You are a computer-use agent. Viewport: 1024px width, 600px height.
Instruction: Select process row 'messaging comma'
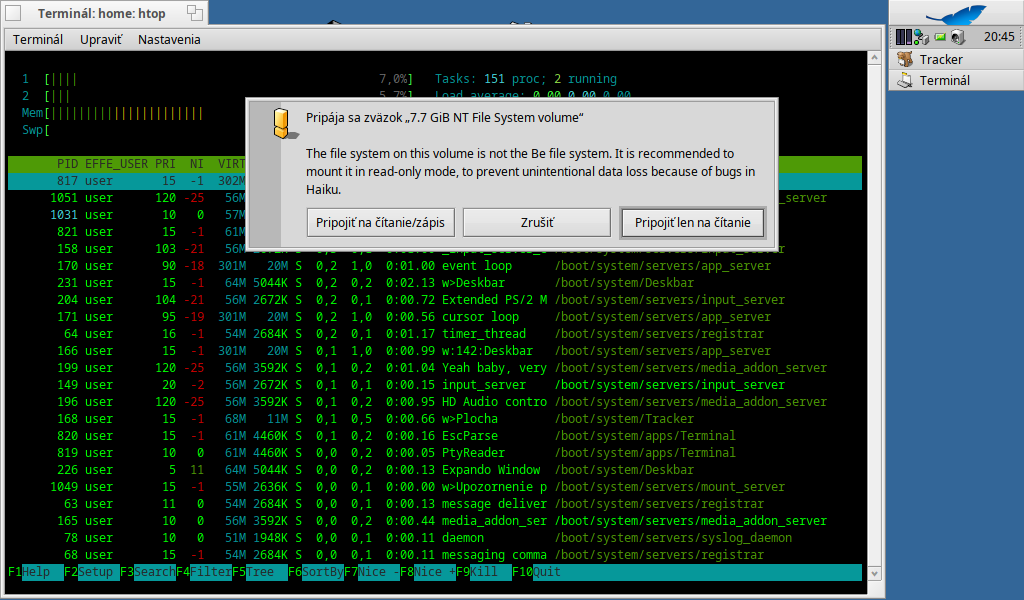435,554
